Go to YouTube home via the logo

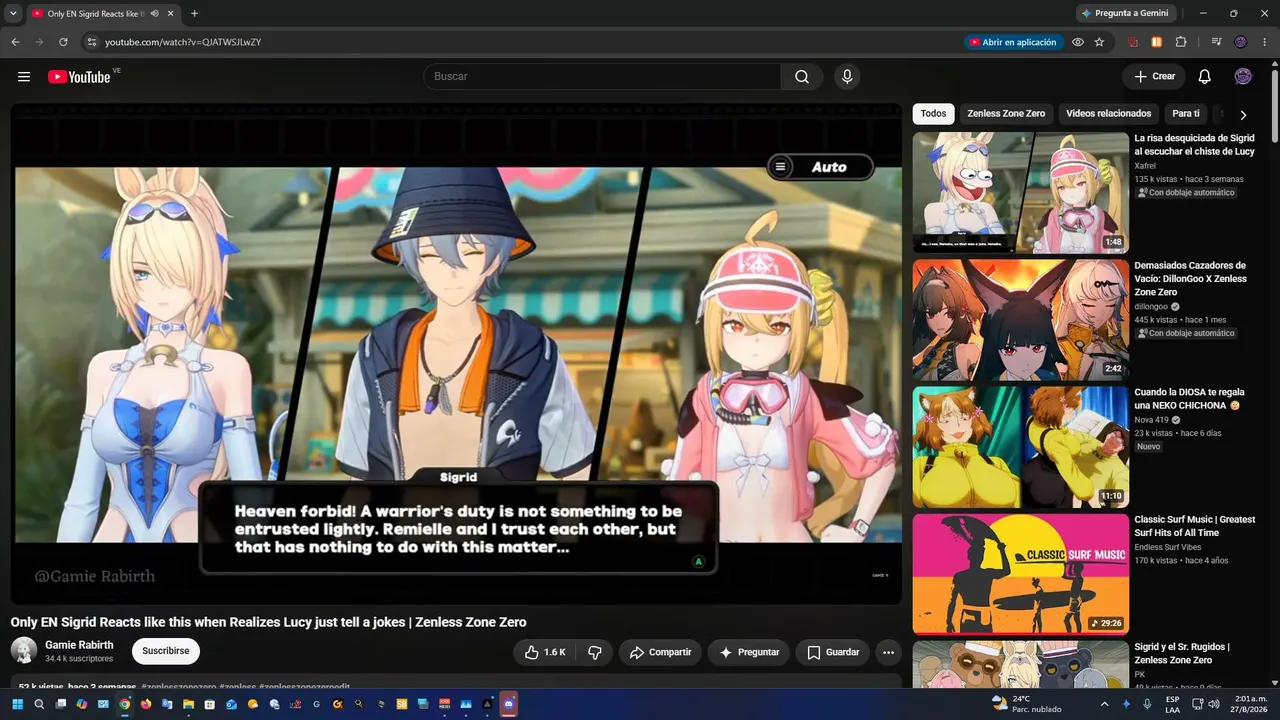pyautogui.click(x=79, y=77)
